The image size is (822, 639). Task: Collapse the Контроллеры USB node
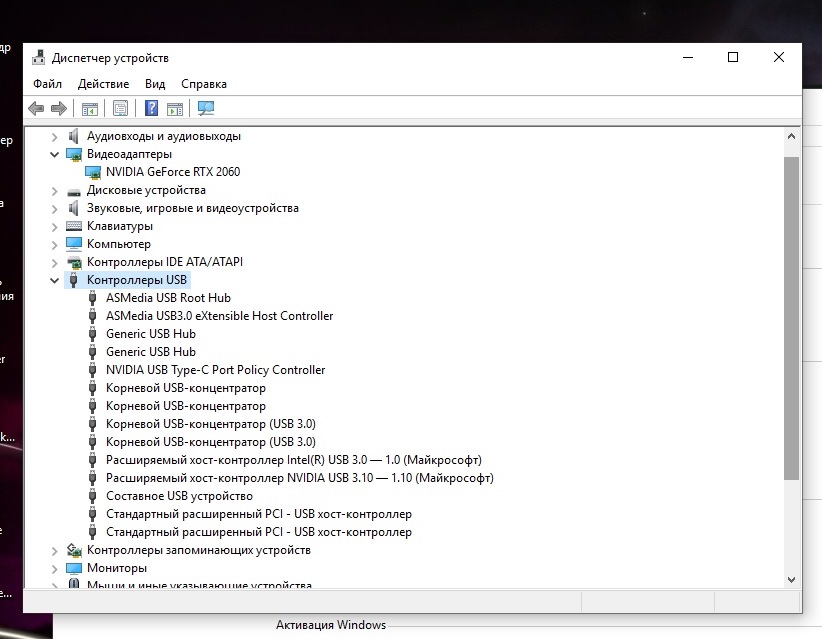tap(55, 280)
